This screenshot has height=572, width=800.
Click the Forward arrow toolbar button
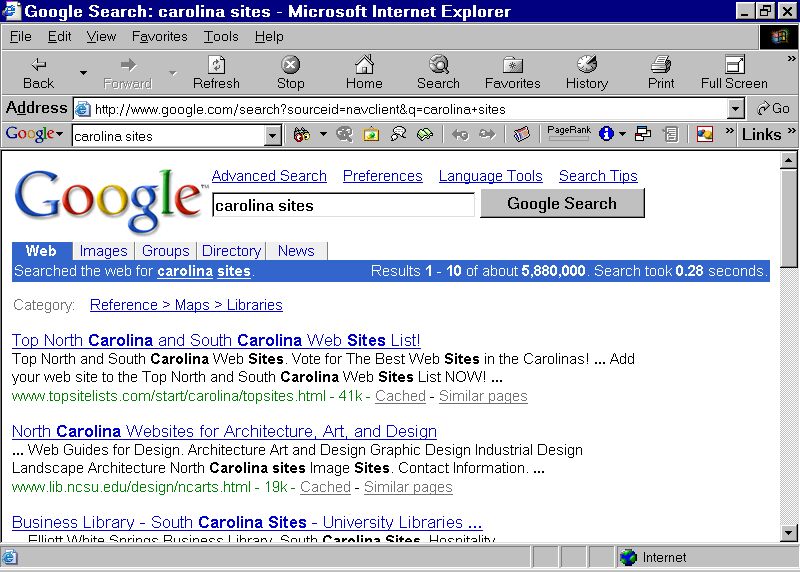tap(128, 73)
